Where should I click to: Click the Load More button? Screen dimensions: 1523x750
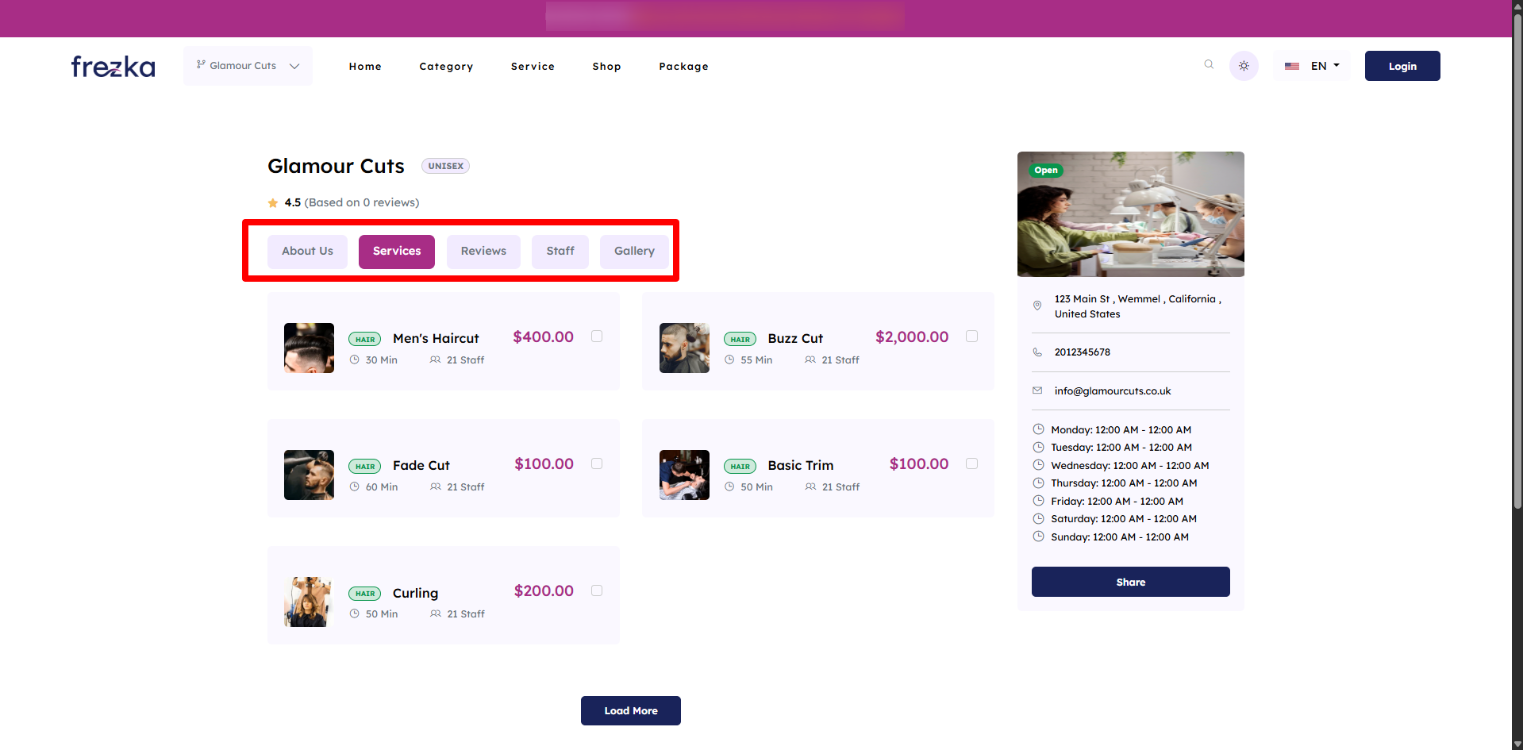tap(630, 711)
